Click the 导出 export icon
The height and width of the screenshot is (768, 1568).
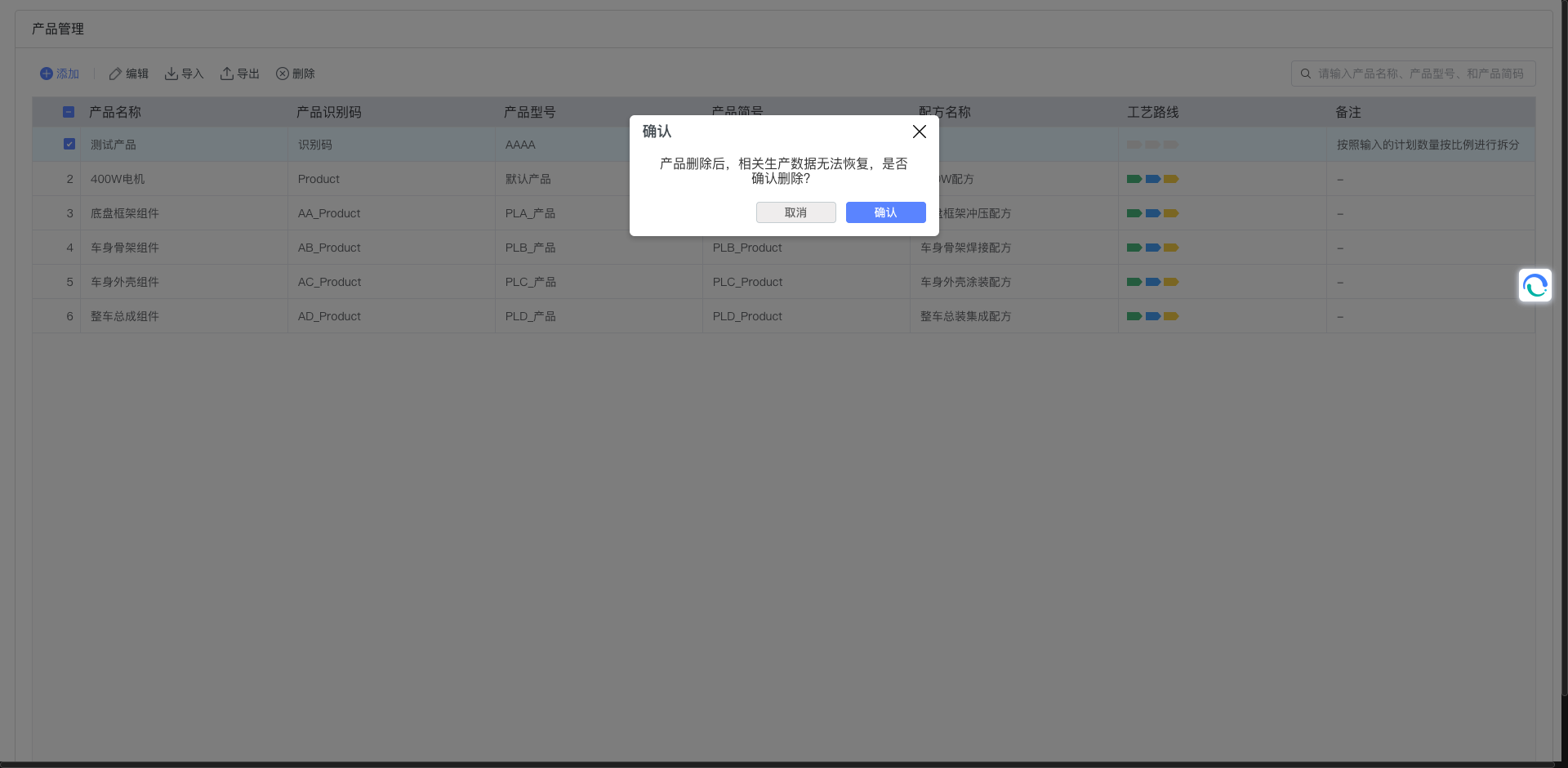click(x=227, y=74)
